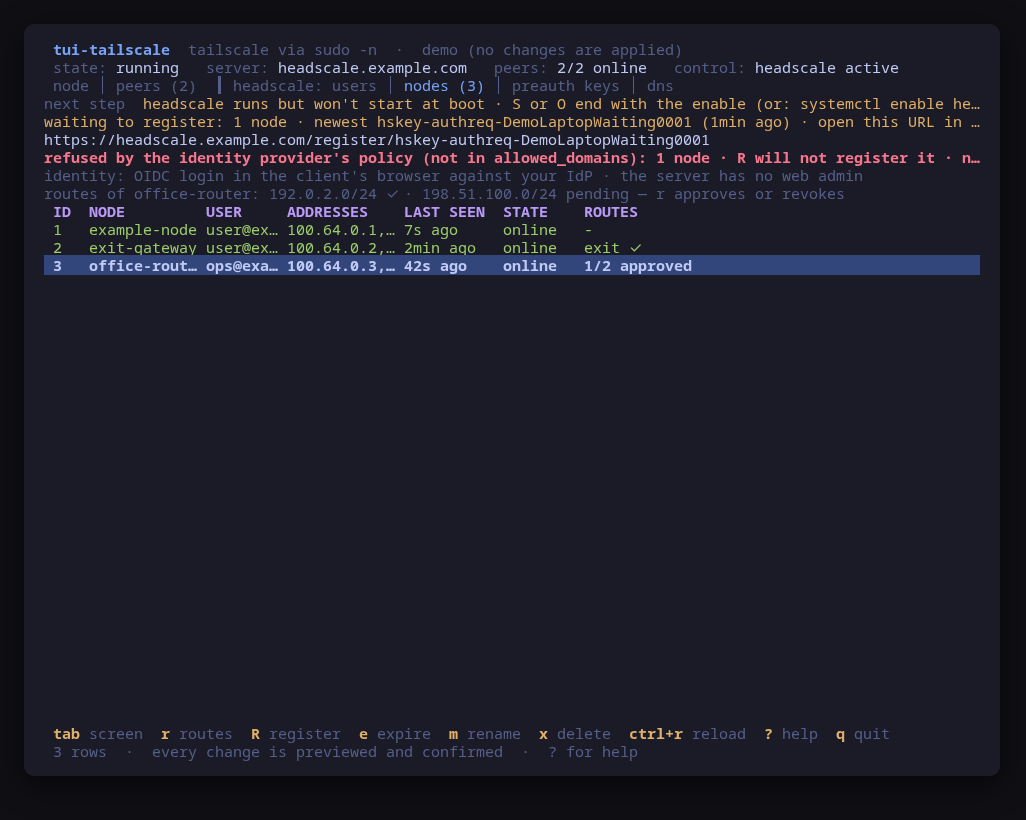
Task: Click the USER column header
Action: [x=224, y=212]
